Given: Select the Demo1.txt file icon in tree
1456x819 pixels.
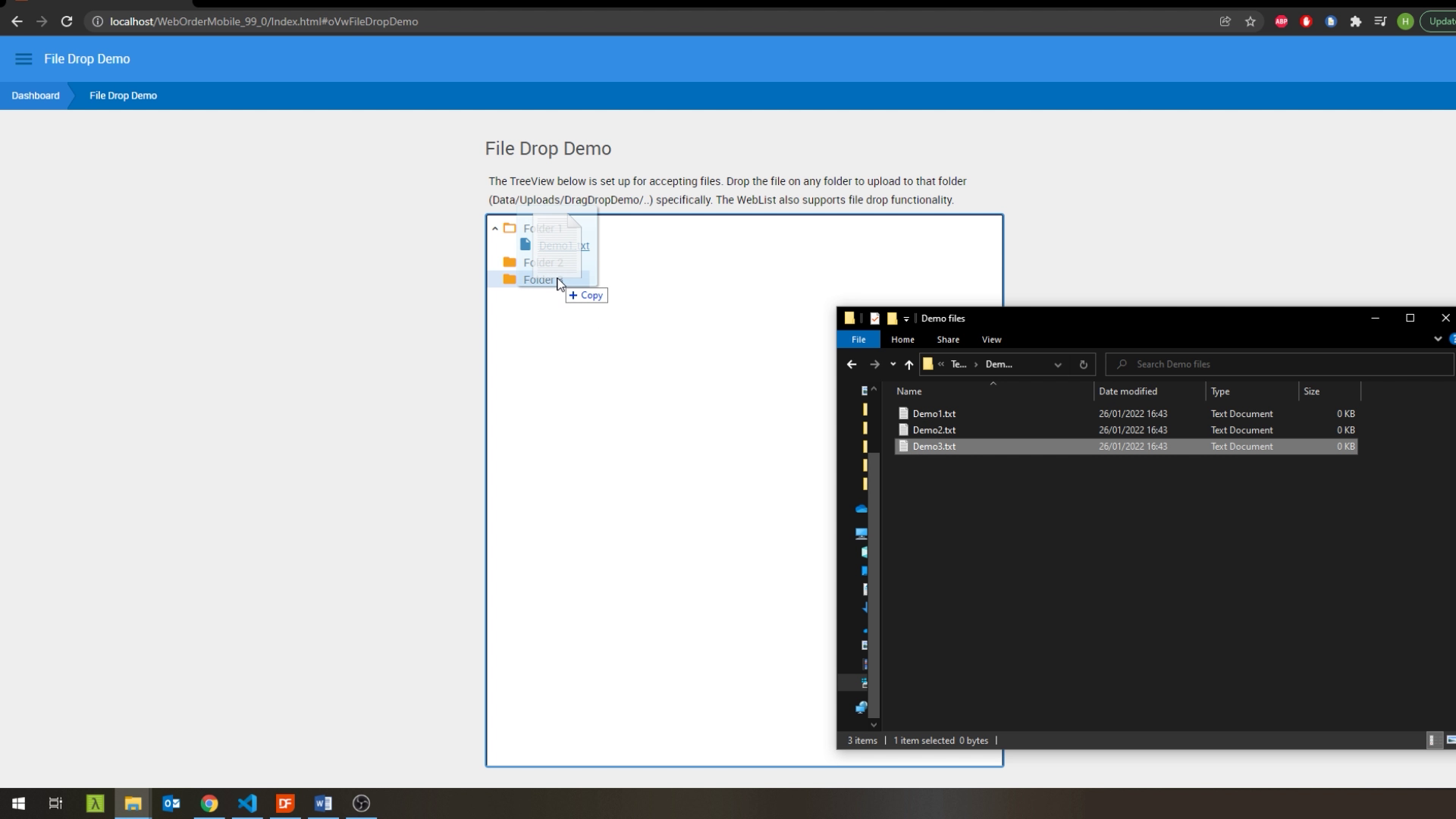Looking at the screenshot, I should [525, 244].
